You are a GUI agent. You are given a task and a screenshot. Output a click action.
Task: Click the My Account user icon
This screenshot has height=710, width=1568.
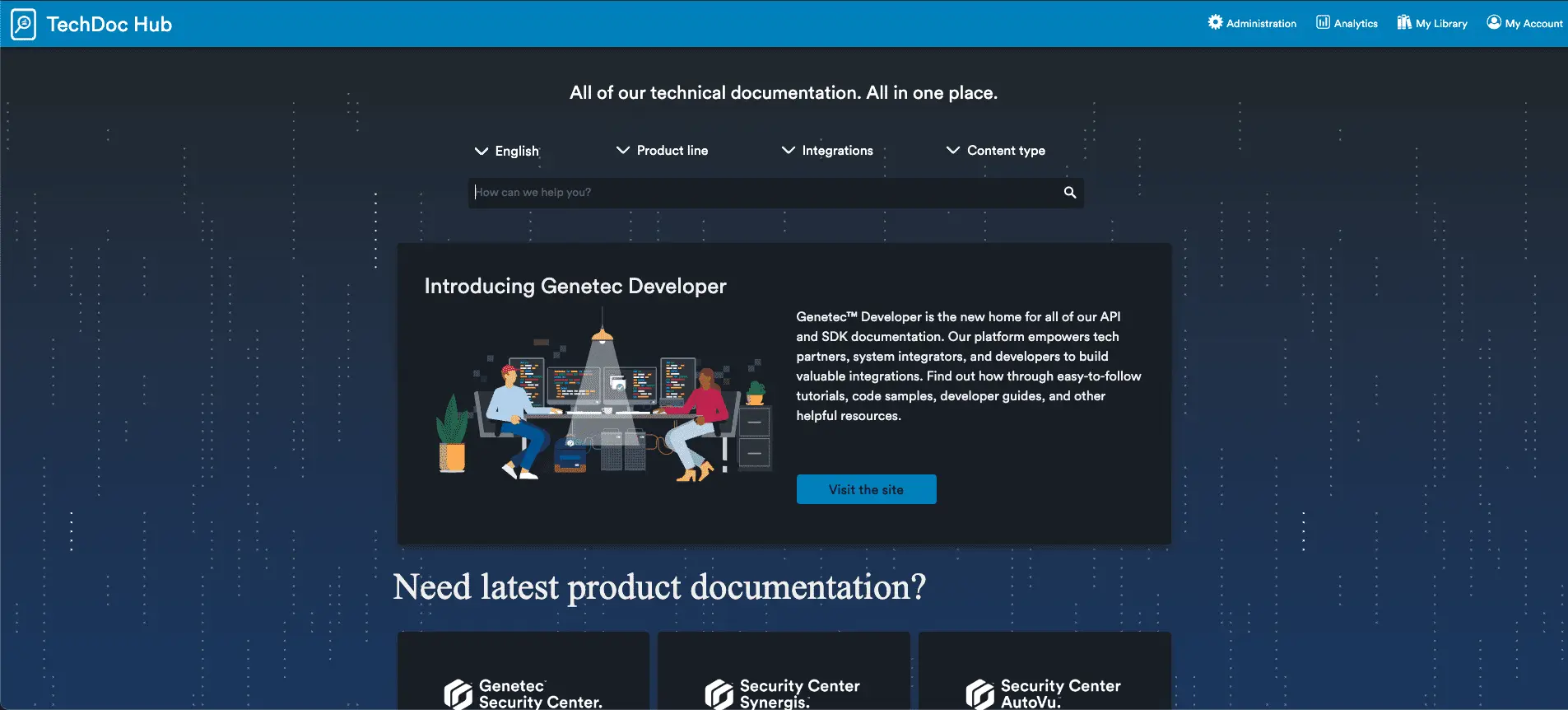pos(1494,22)
